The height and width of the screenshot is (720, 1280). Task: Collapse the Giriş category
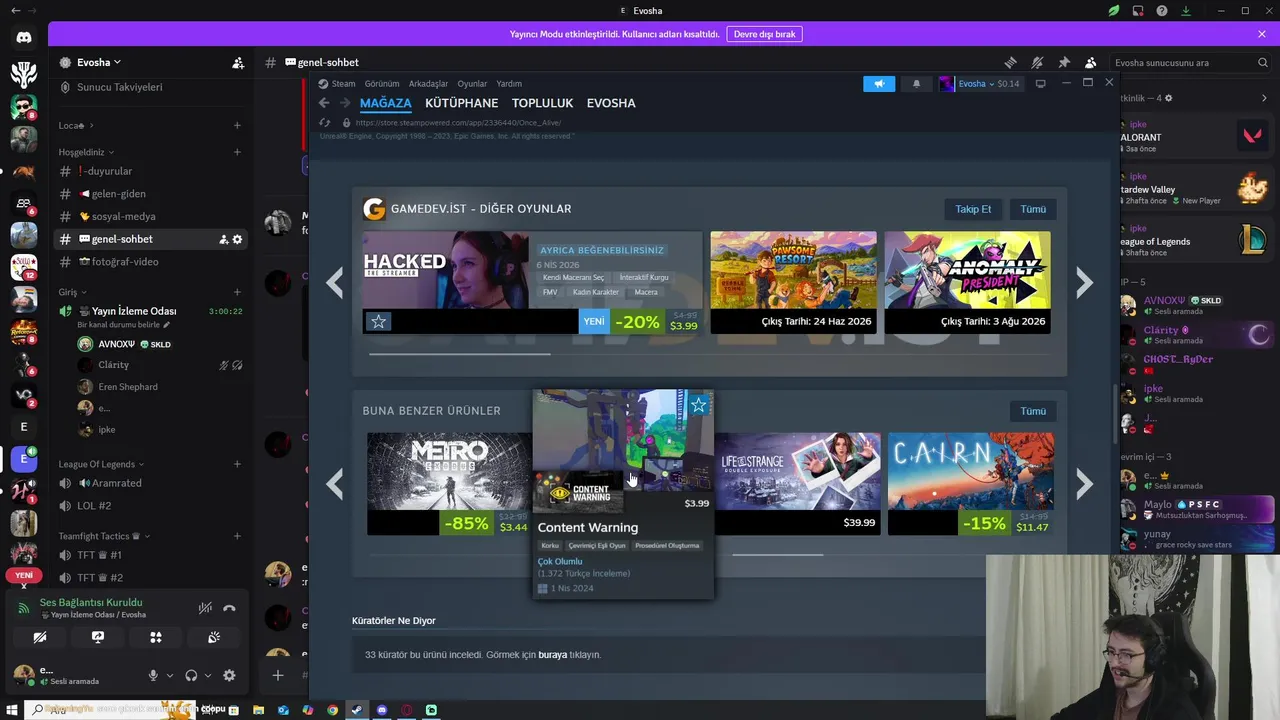point(72,292)
